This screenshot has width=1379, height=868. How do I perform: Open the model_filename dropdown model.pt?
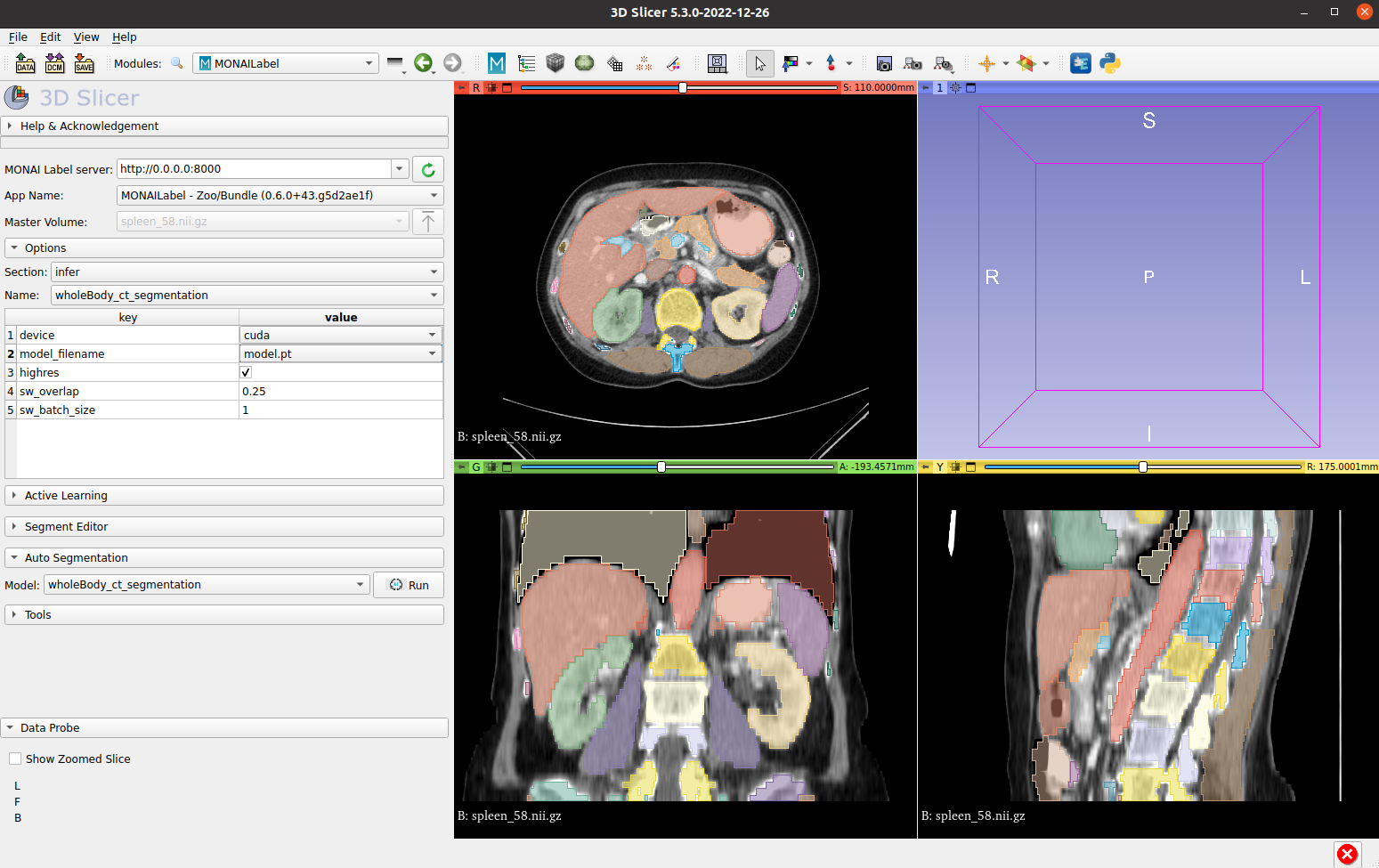coord(341,354)
